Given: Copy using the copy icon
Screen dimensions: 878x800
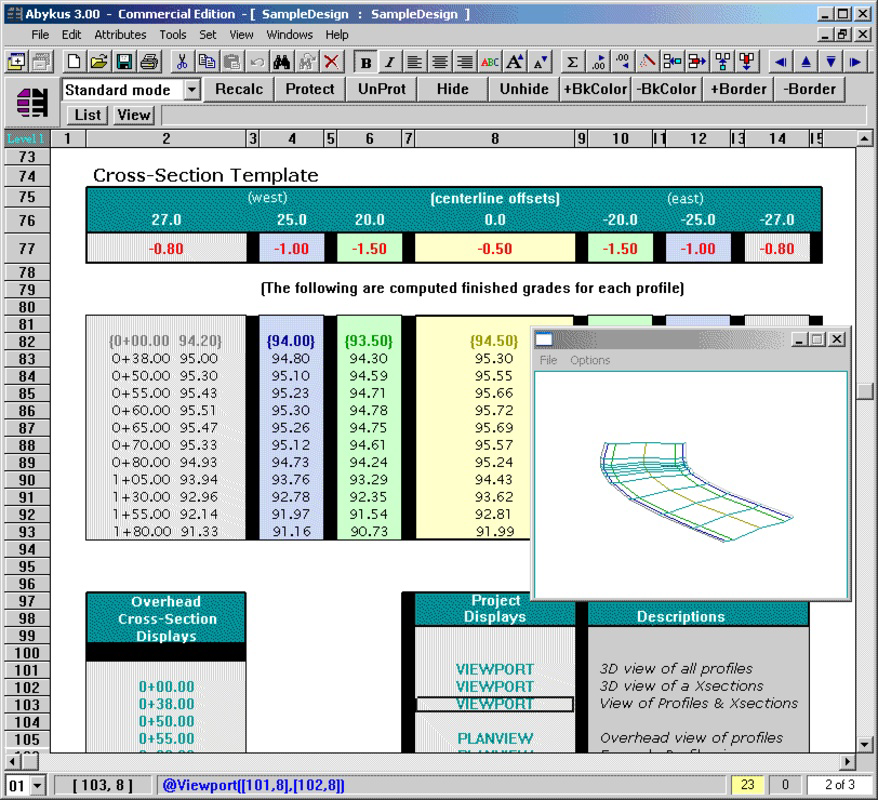Looking at the screenshot, I should (207, 62).
